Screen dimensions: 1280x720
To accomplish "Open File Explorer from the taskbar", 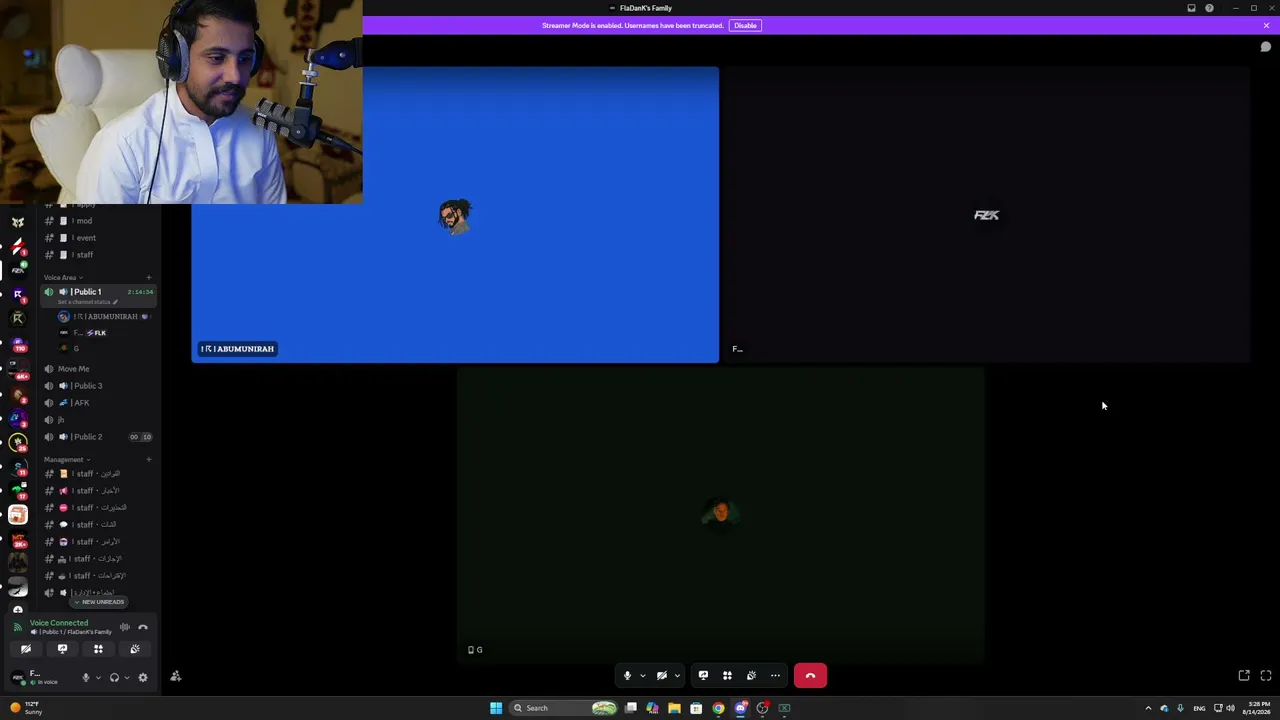I will click(674, 708).
